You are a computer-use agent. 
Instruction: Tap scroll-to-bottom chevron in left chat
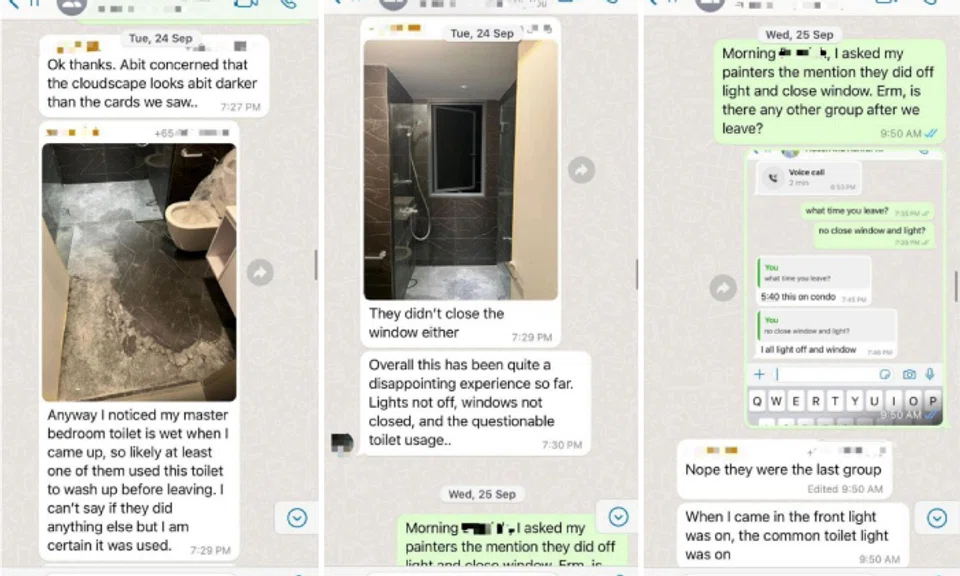[x=297, y=518]
